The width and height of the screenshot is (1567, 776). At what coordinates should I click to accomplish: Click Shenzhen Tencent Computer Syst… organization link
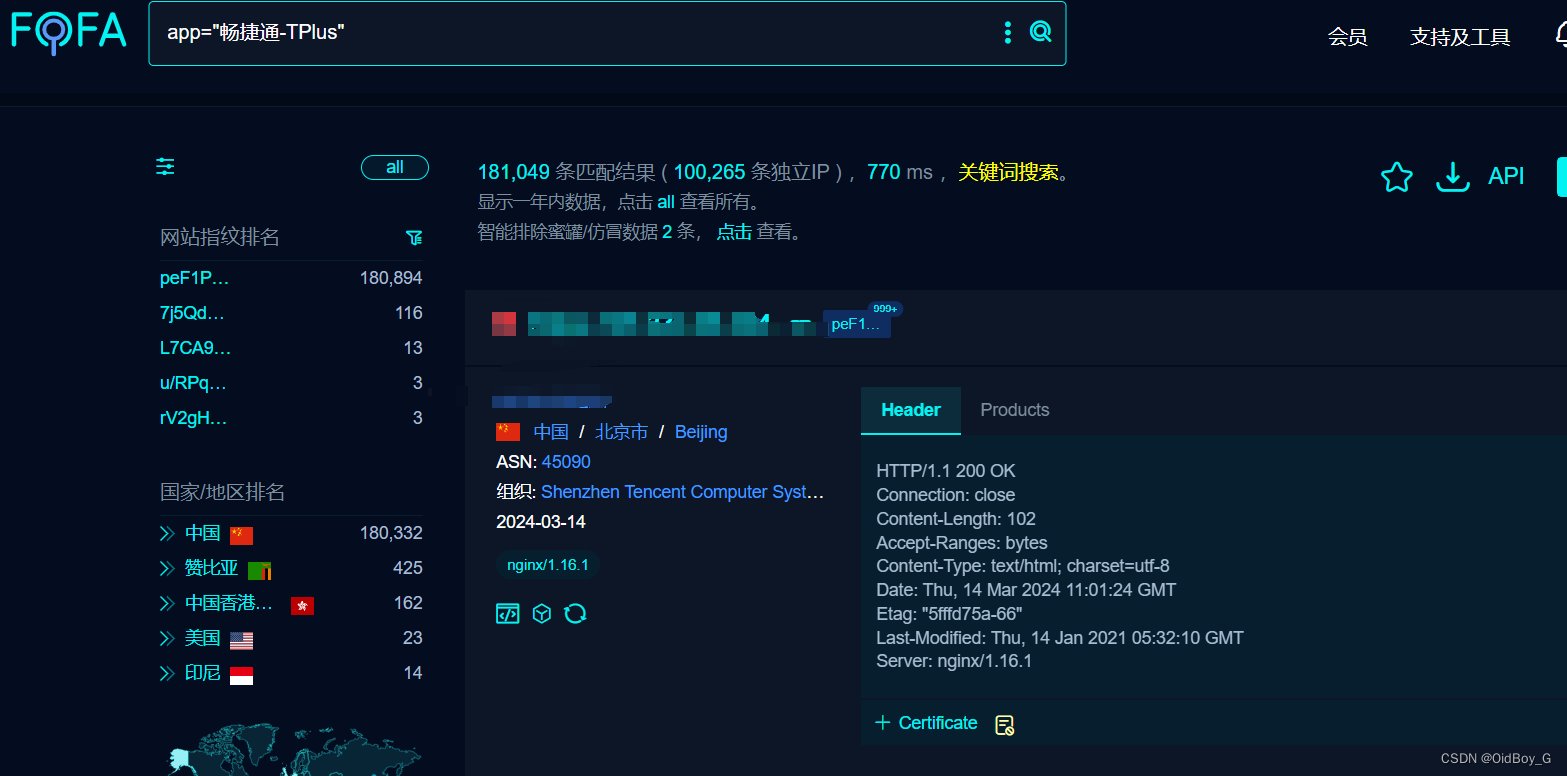coord(683,492)
